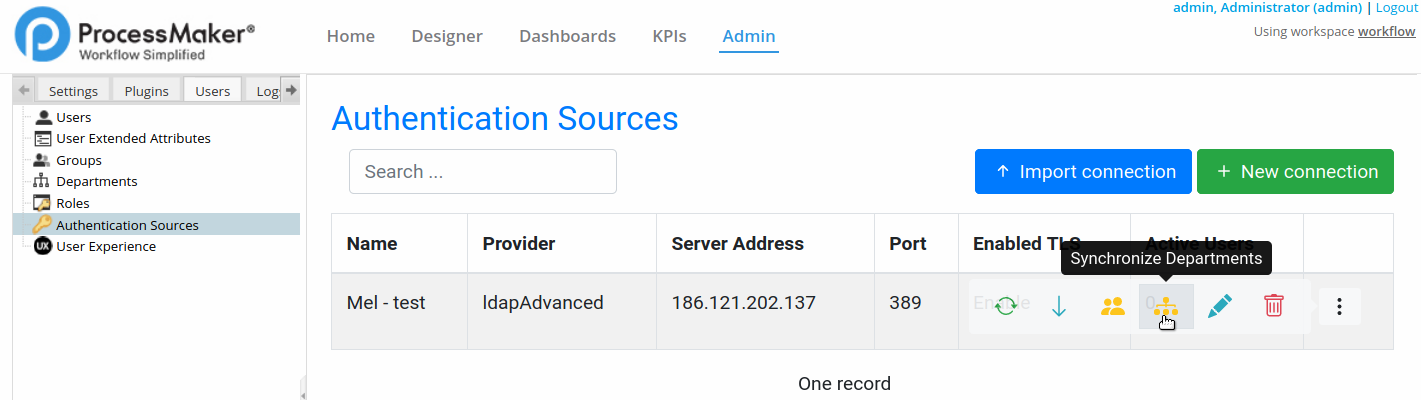Edit the Mel - test connection with pencil icon
Image resolution: width=1421 pixels, height=400 pixels.
coord(1219,306)
